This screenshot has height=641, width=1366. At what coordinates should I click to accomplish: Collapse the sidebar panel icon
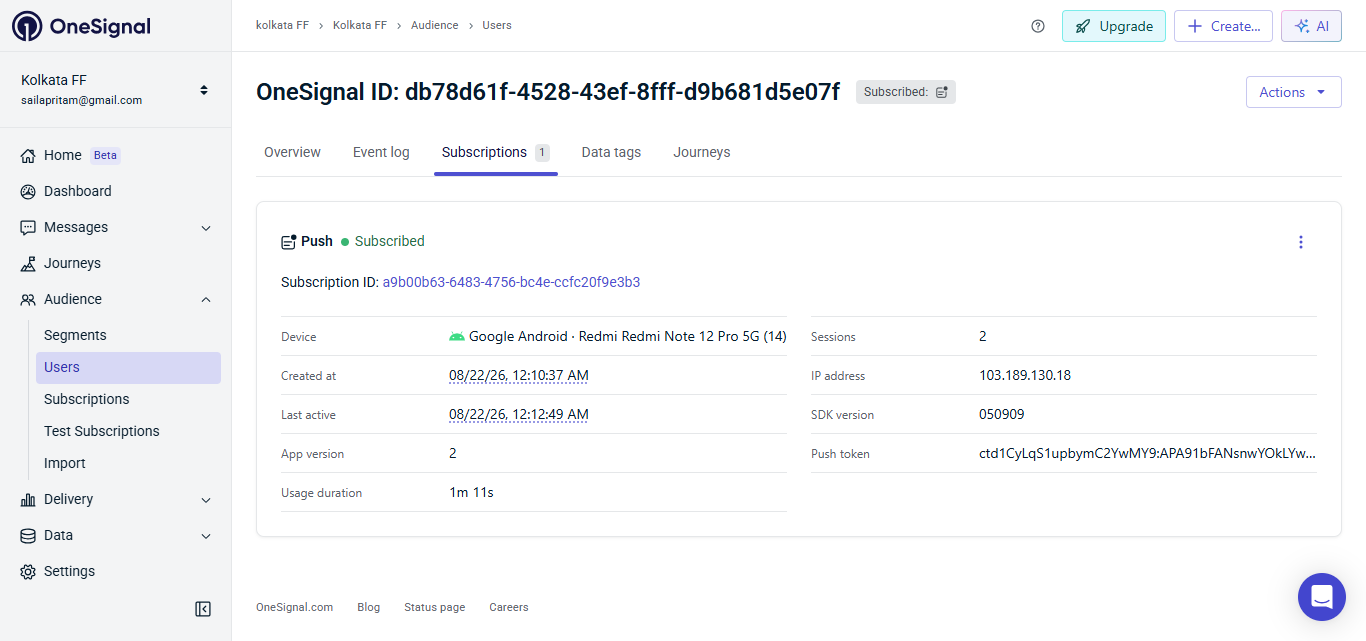(x=203, y=609)
